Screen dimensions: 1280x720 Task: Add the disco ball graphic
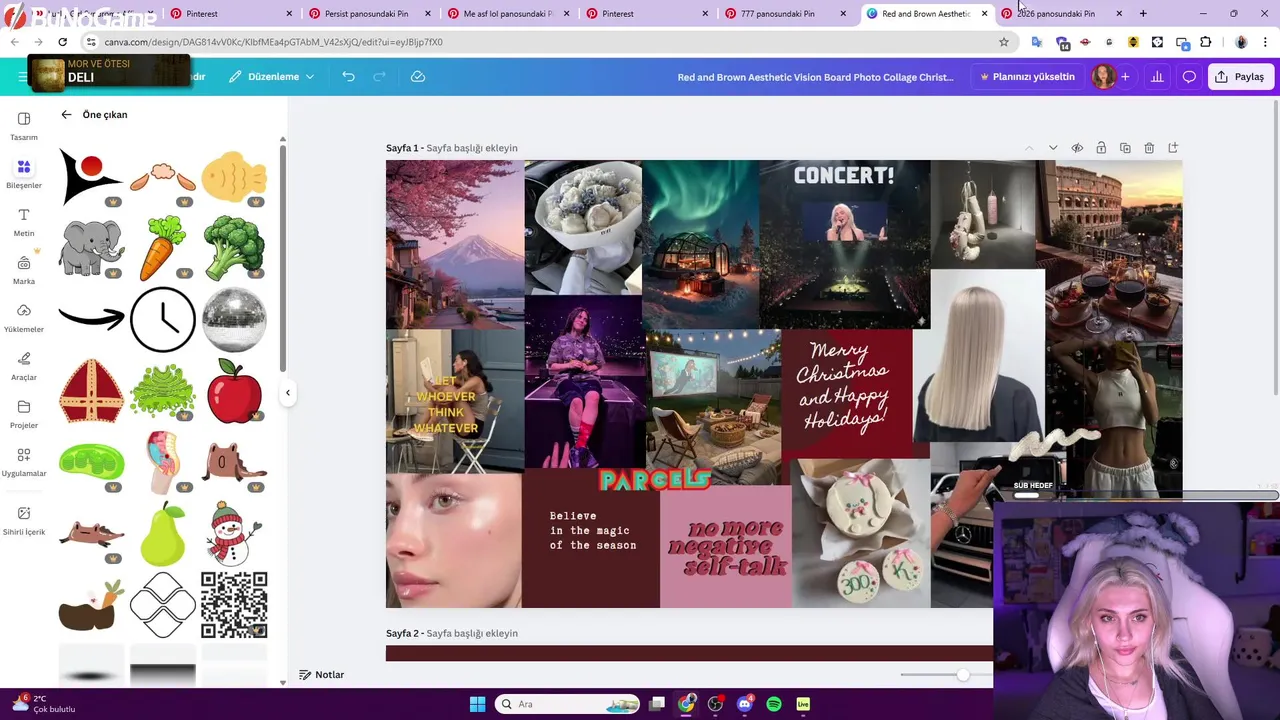tap(234, 320)
